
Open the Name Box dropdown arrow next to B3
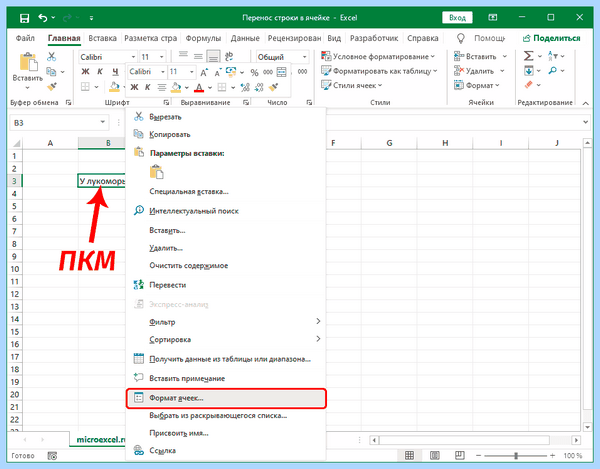103,122
